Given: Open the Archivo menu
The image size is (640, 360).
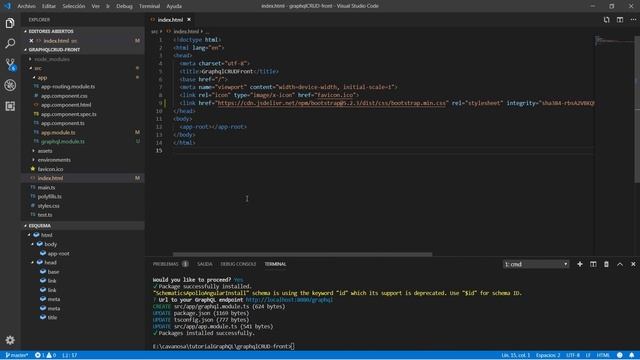Looking at the screenshot, I should (x=26, y=6).
